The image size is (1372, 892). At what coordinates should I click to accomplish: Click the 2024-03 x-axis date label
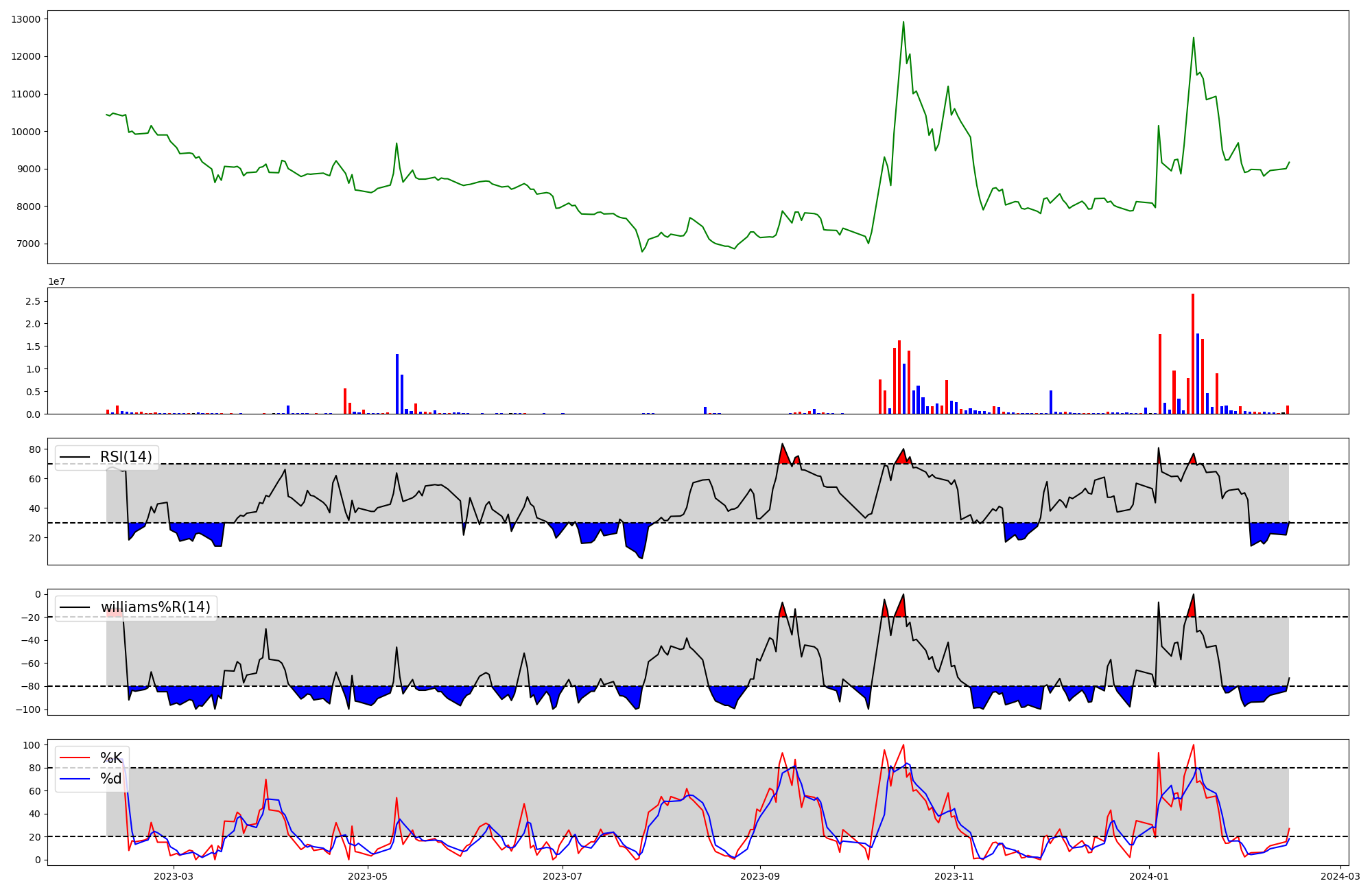pyautogui.click(x=1340, y=876)
